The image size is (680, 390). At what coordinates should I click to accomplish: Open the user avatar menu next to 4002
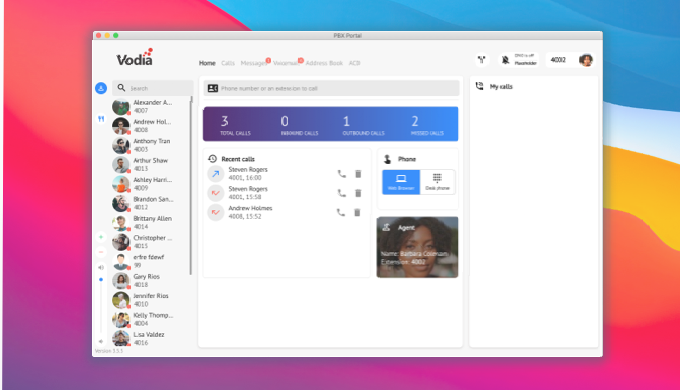coord(586,60)
